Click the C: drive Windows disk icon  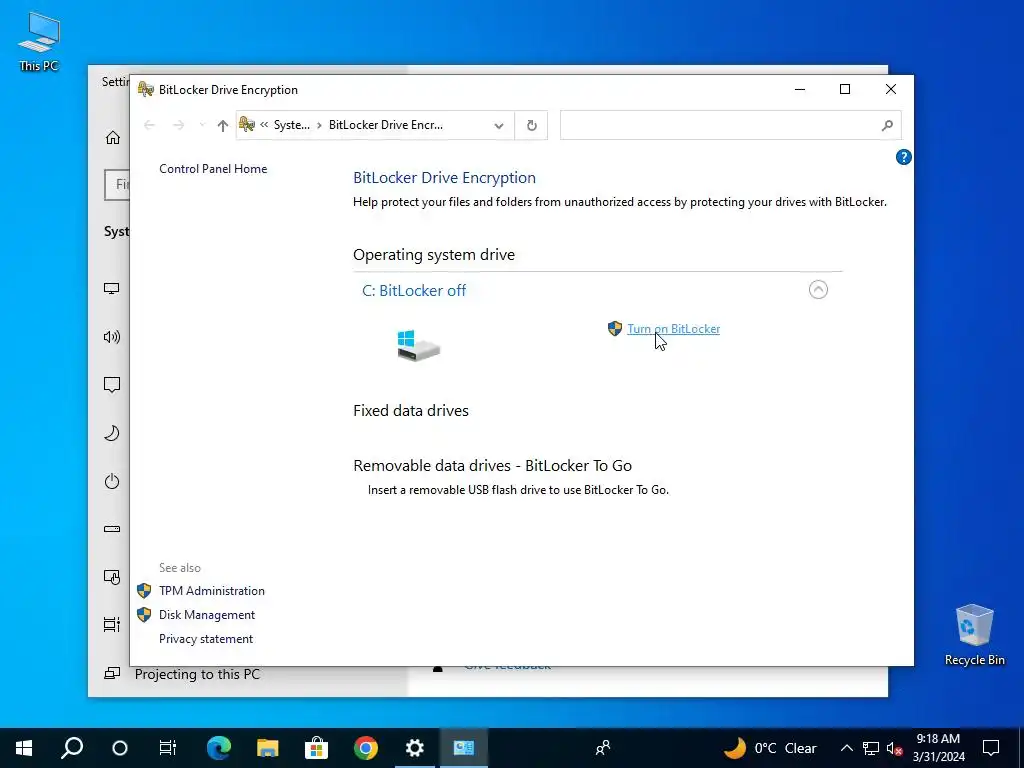[x=418, y=345]
